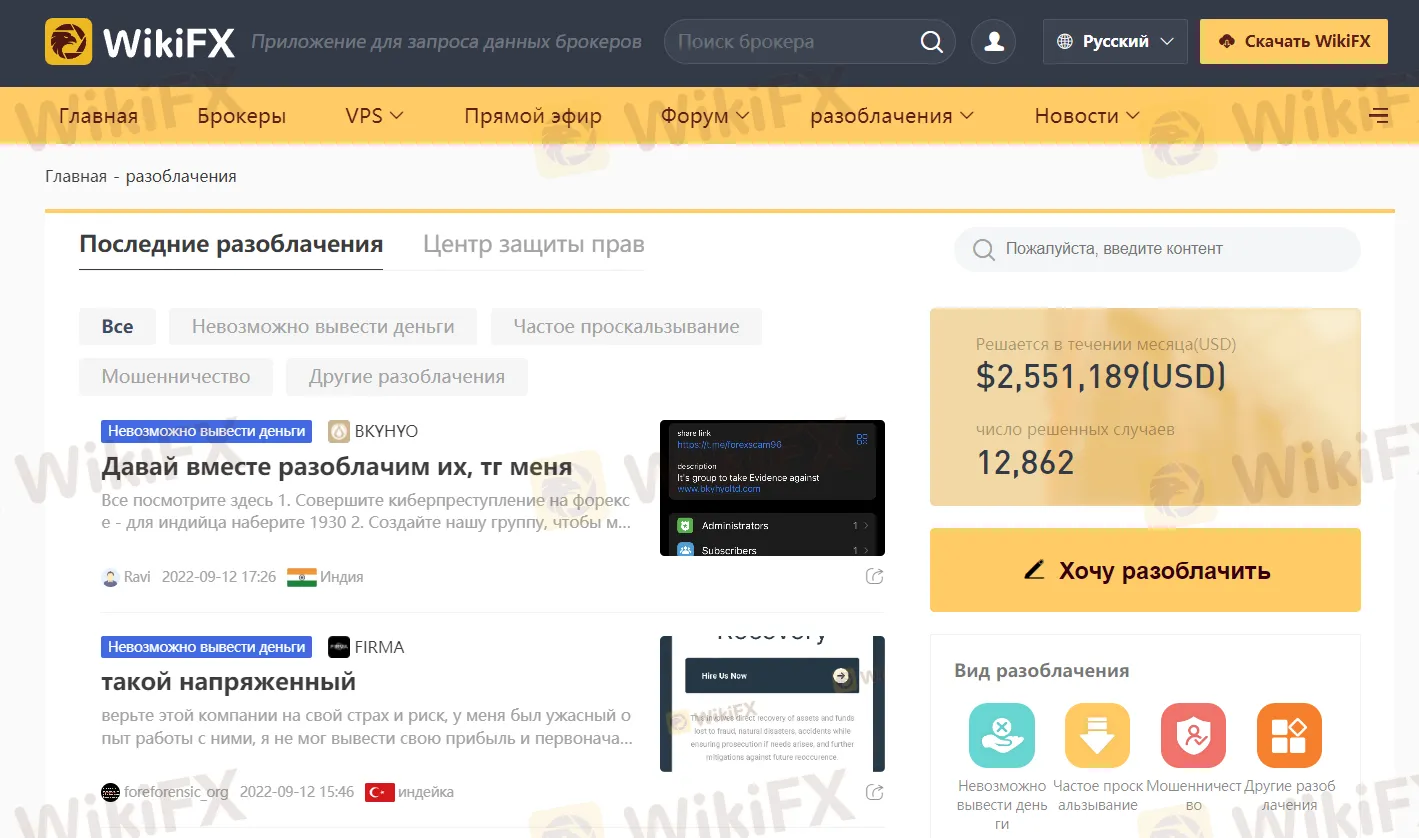Open post 'Давай вместе разоблачим их, тг меня'
The width and height of the screenshot is (1419, 838).
click(337, 467)
